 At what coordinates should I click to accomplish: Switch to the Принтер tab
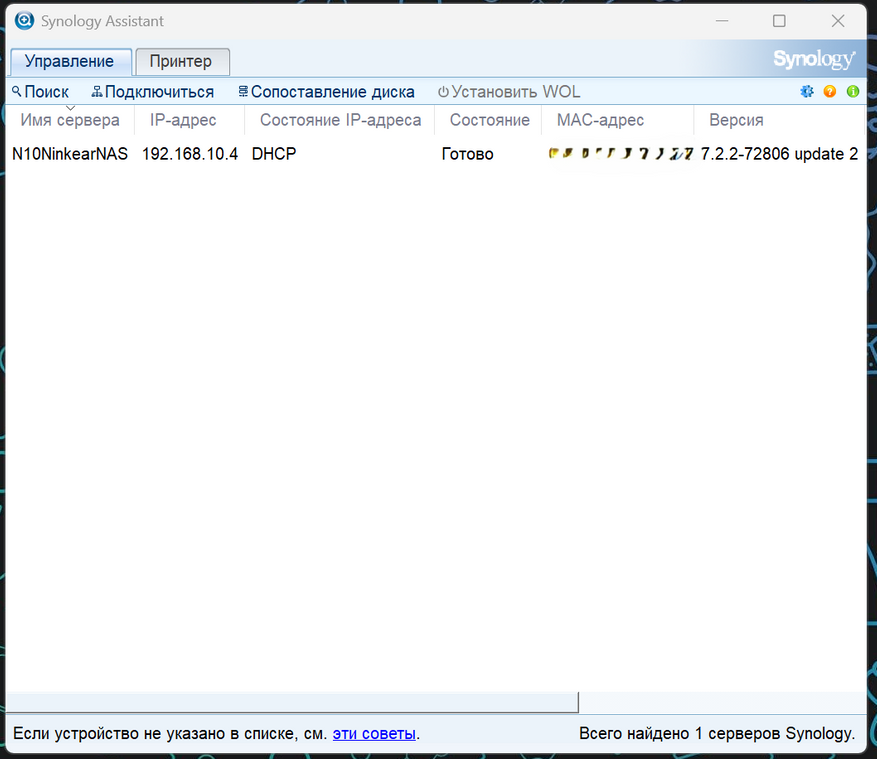point(181,61)
